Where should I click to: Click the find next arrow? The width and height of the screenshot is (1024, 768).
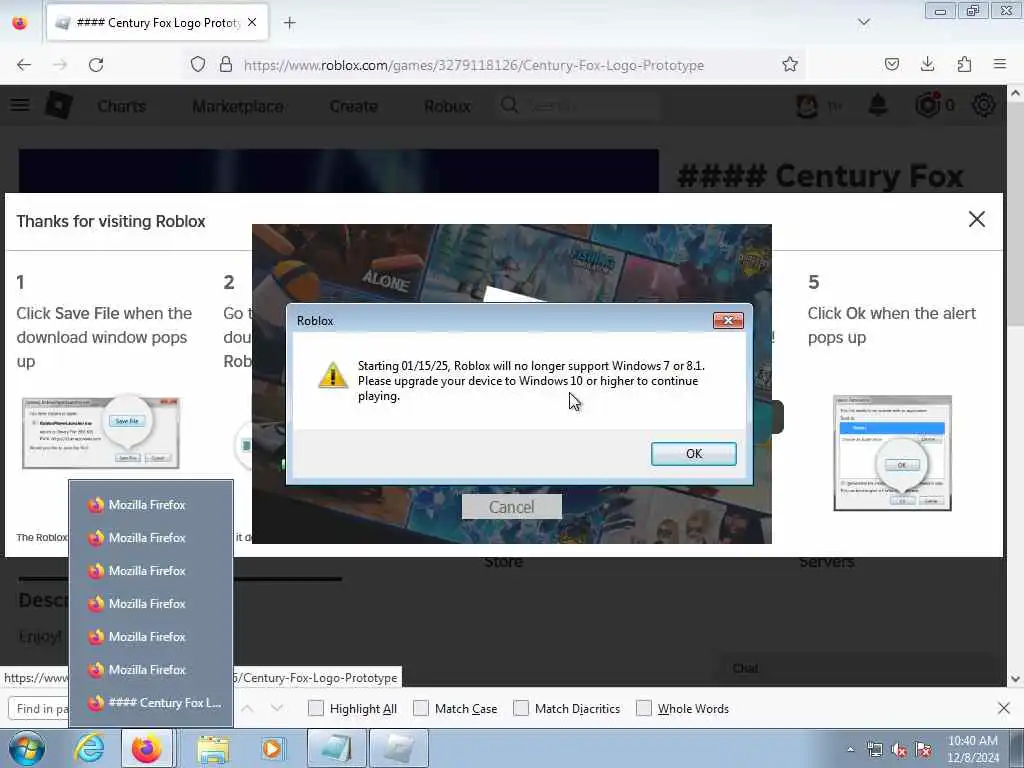(277, 708)
